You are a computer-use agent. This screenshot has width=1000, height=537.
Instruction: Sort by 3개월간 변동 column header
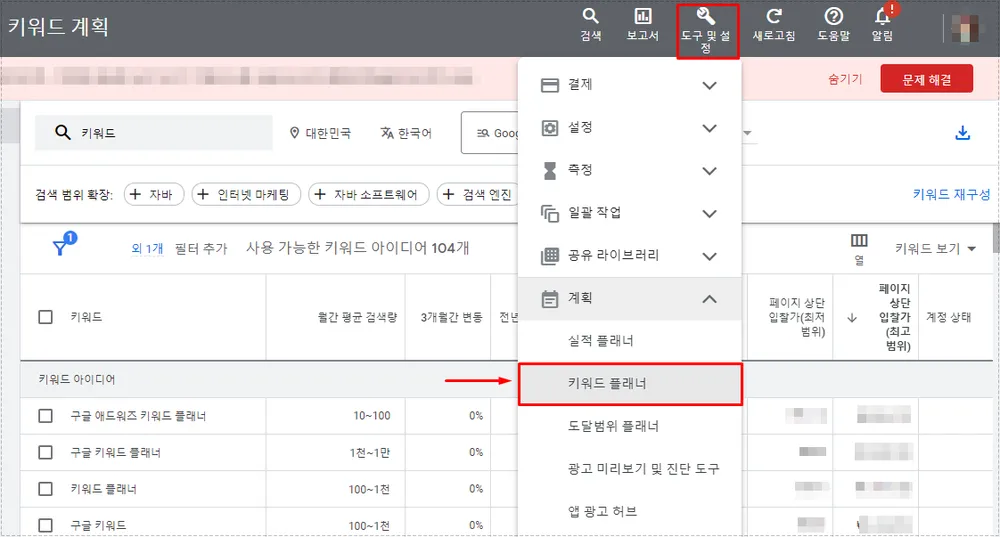(451, 317)
